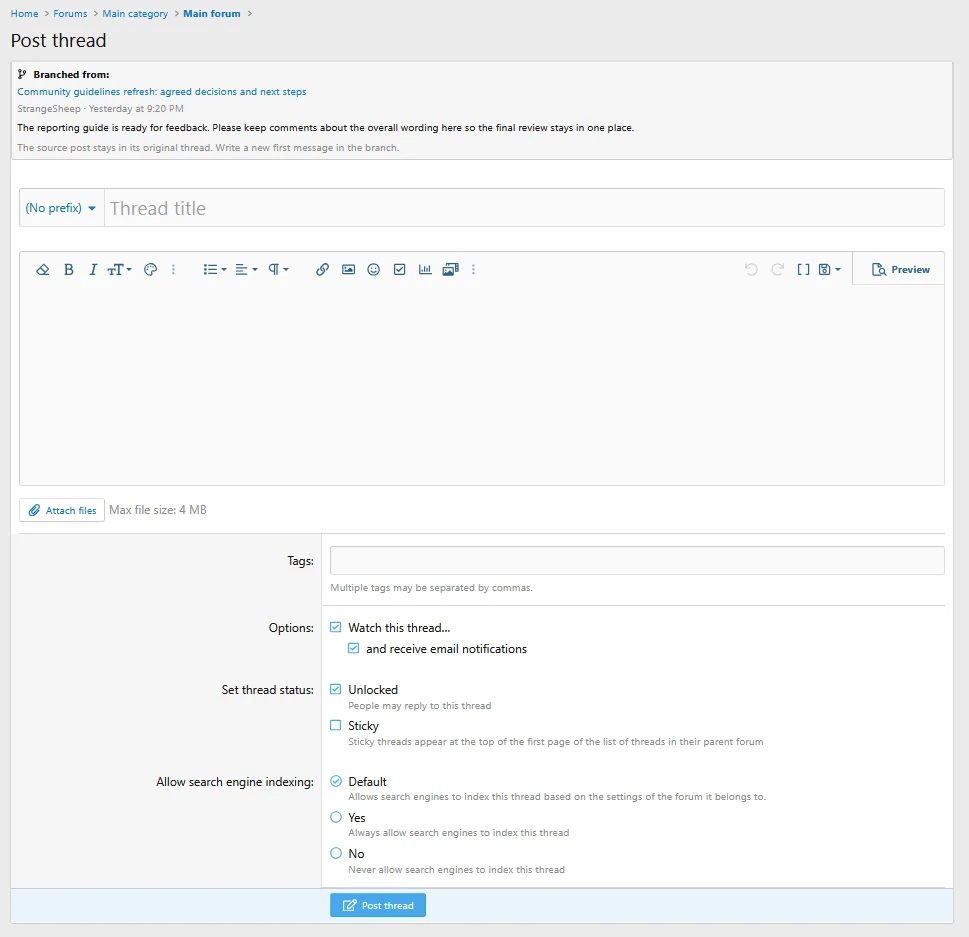Expand the font size dropdown
The width and height of the screenshot is (969, 937).
tap(119, 269)
